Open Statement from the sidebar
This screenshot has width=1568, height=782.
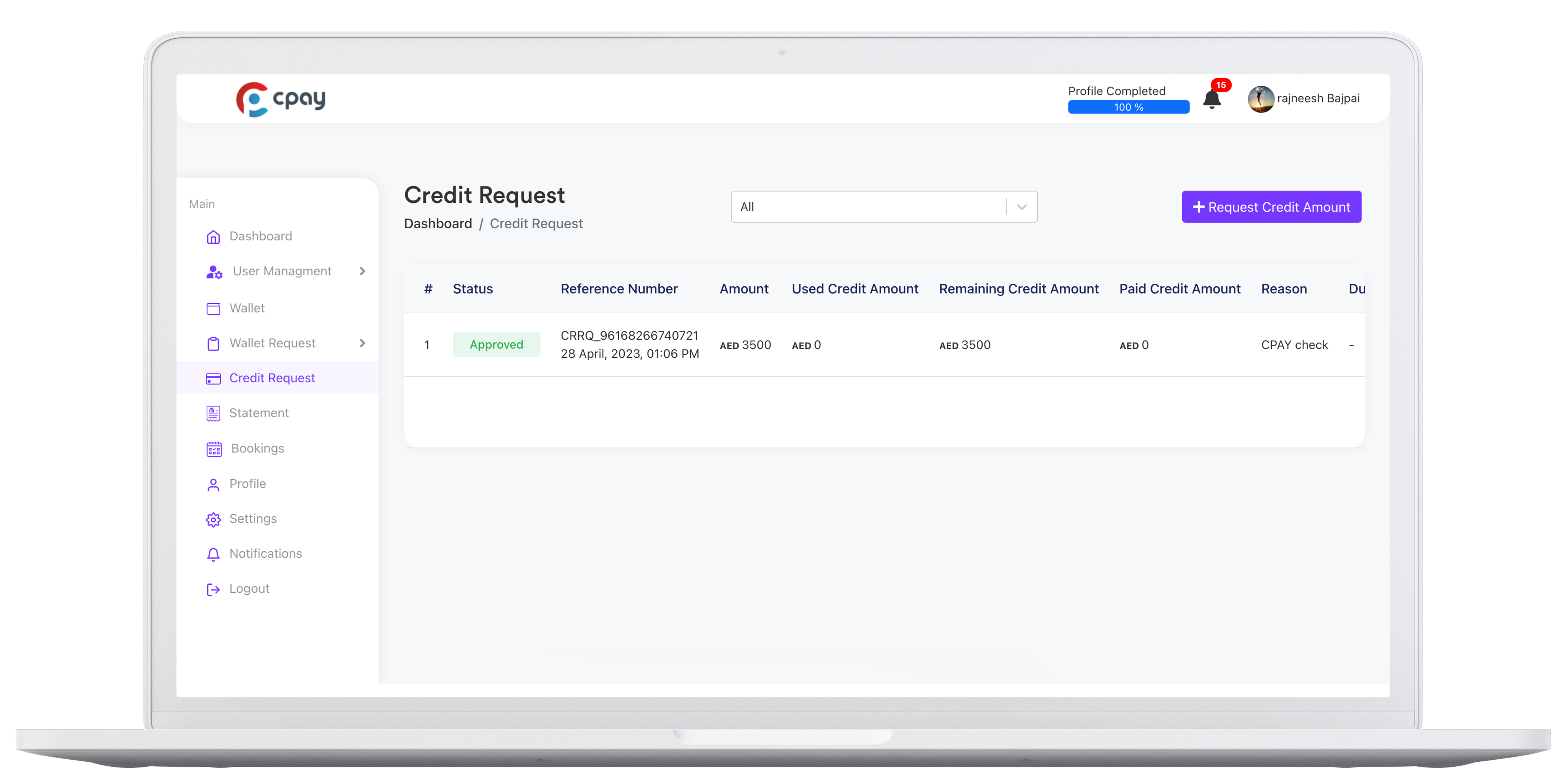point(259,413)
